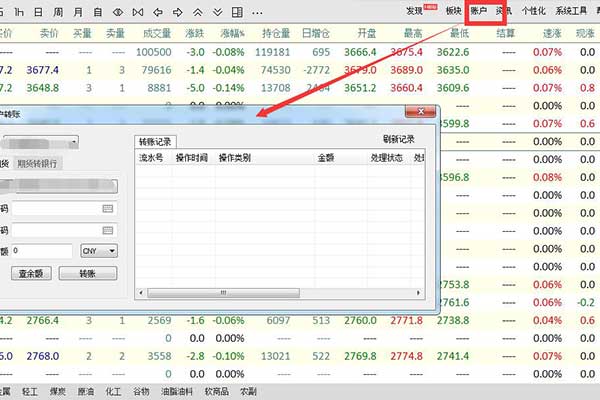
Task: Click the transfer amount field showing 0
Action: [x=42, y=251]
